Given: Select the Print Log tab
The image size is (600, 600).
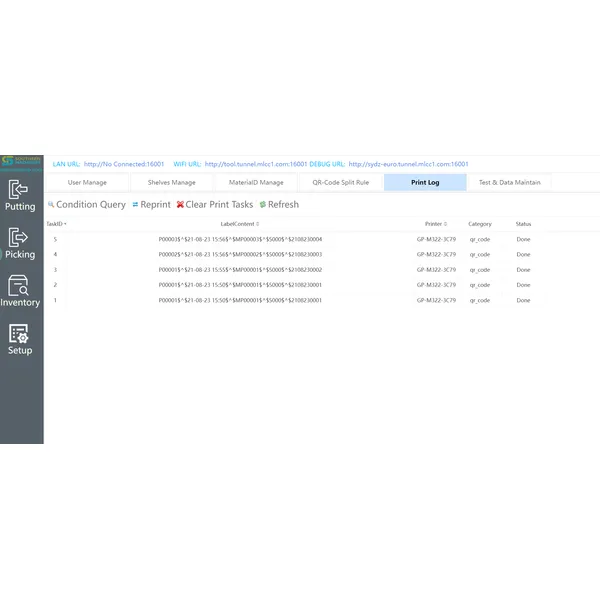Looking at the screenshot, I should point(425,183).
